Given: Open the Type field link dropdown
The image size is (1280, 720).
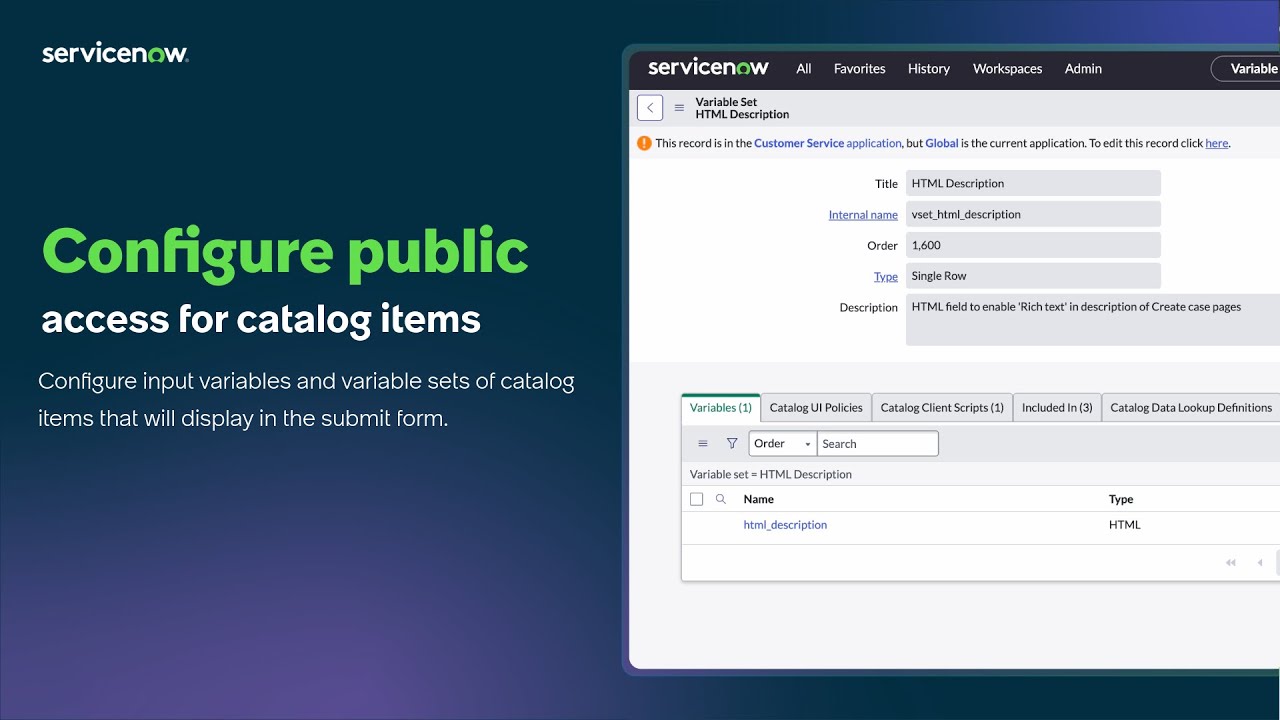Looking at the screenshot, I should click(886, 276).
